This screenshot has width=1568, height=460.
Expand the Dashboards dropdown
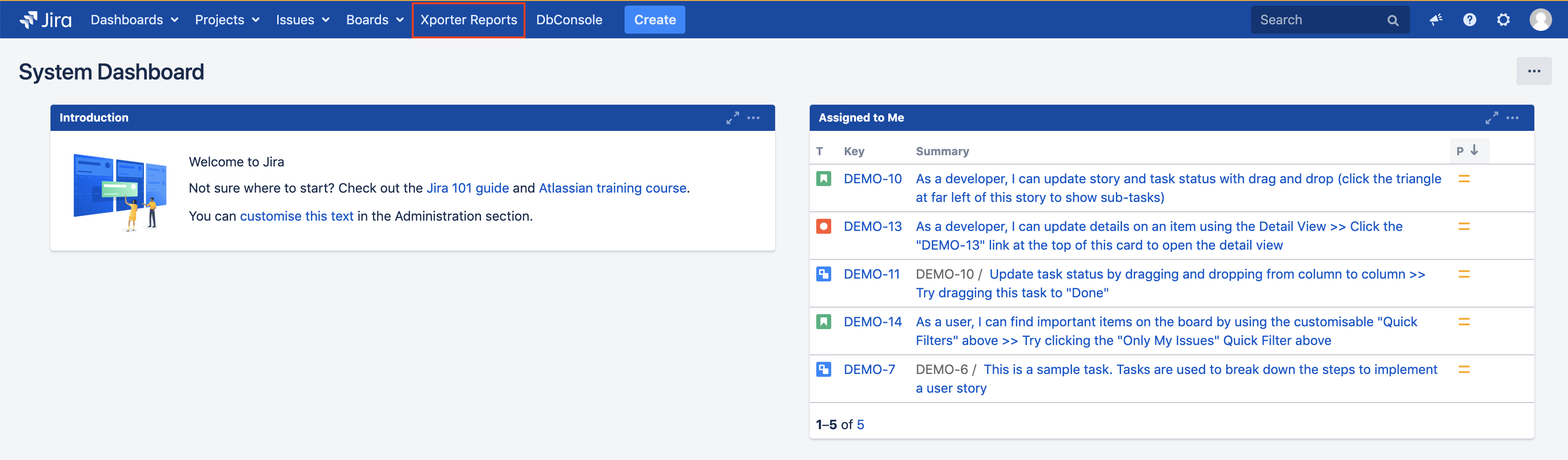click(x=134, y=20)
